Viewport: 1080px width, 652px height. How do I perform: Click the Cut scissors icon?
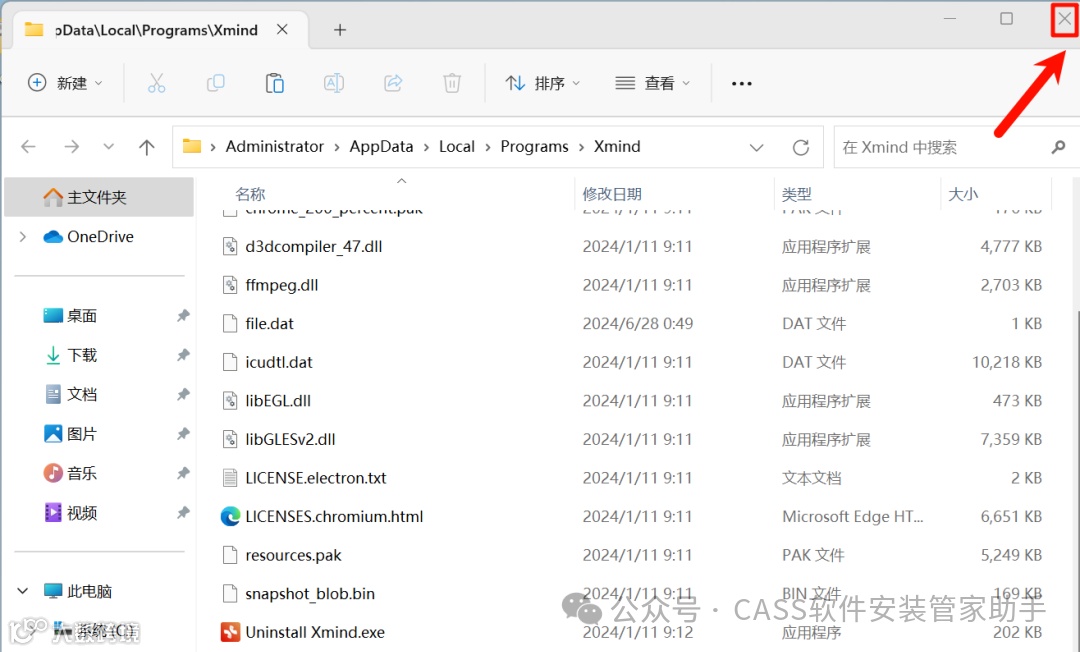tap(156, 83)
